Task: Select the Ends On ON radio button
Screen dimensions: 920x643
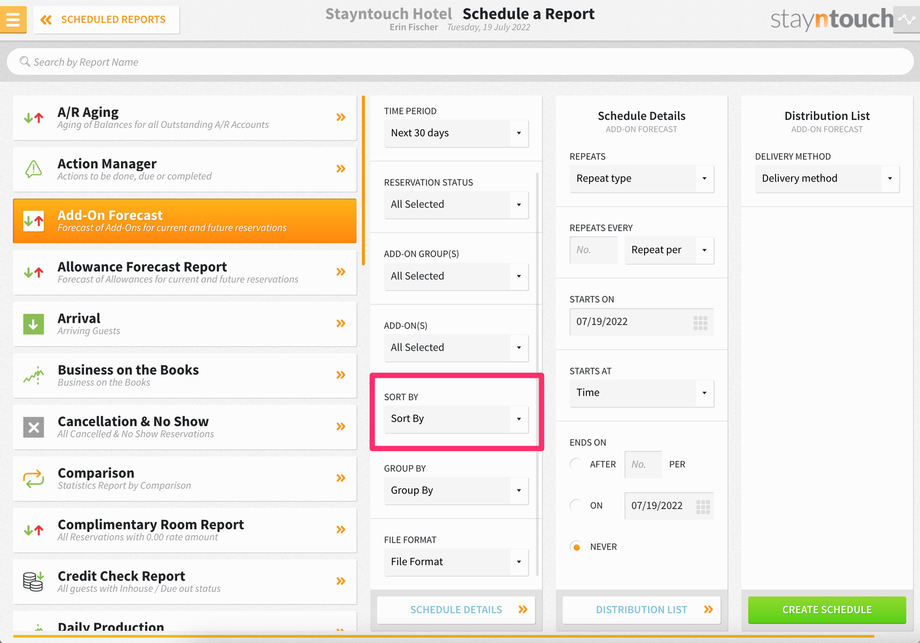Action: 576,506
